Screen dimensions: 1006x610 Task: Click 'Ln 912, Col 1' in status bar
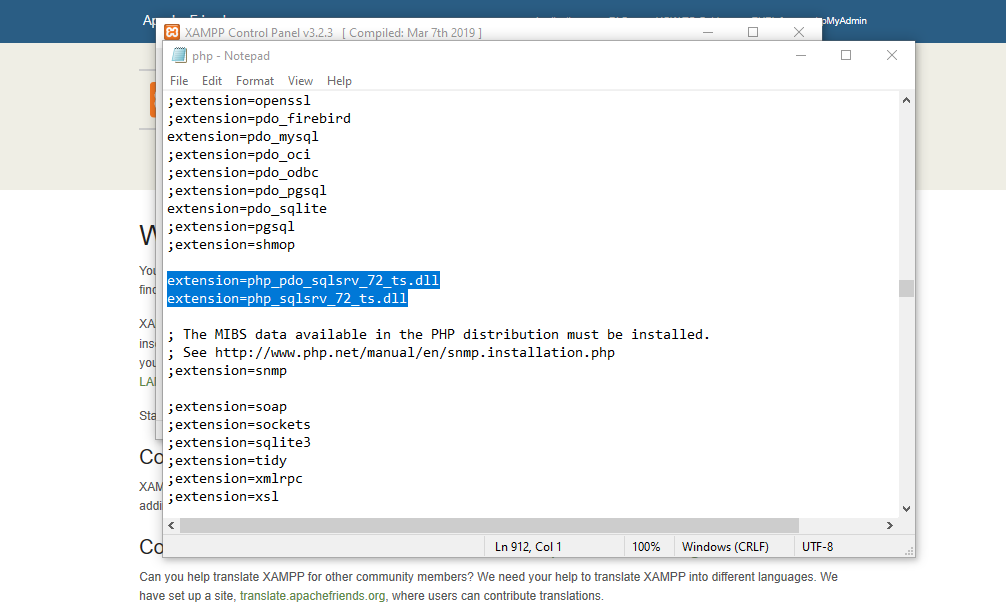tap(528, 546)
